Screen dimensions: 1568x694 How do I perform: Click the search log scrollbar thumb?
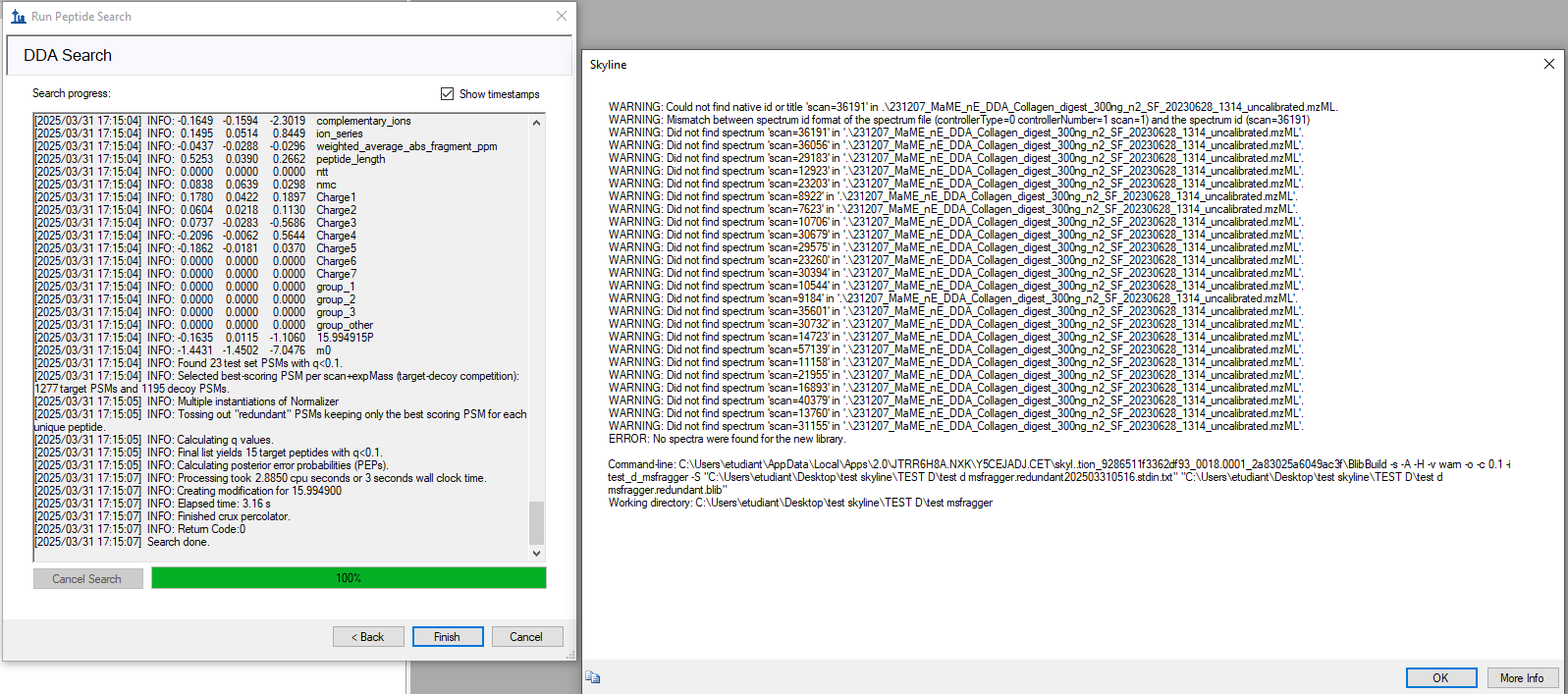pyautogui.click(x=536, y=522)
